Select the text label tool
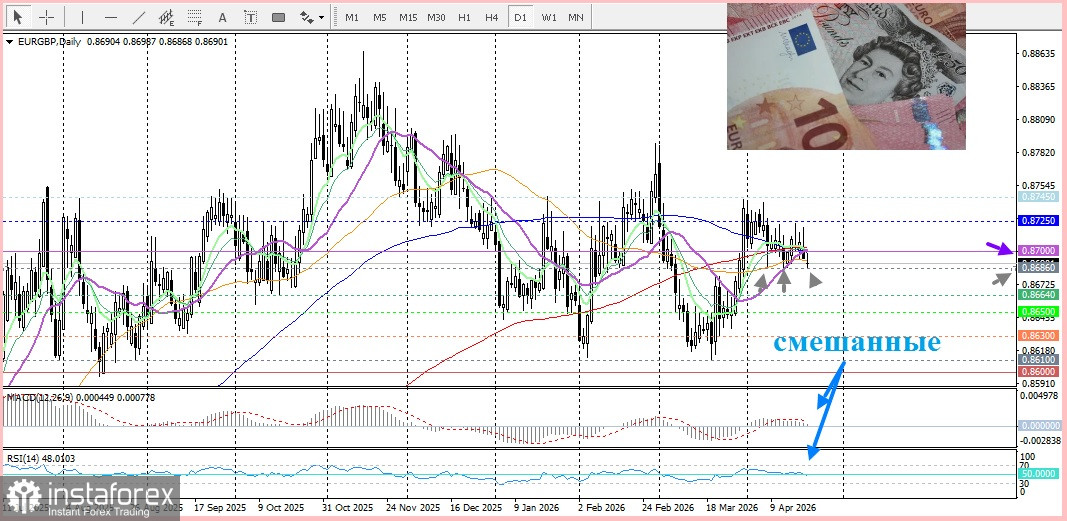This screenshot has width=1067, height=521. [x=250, y=17]
